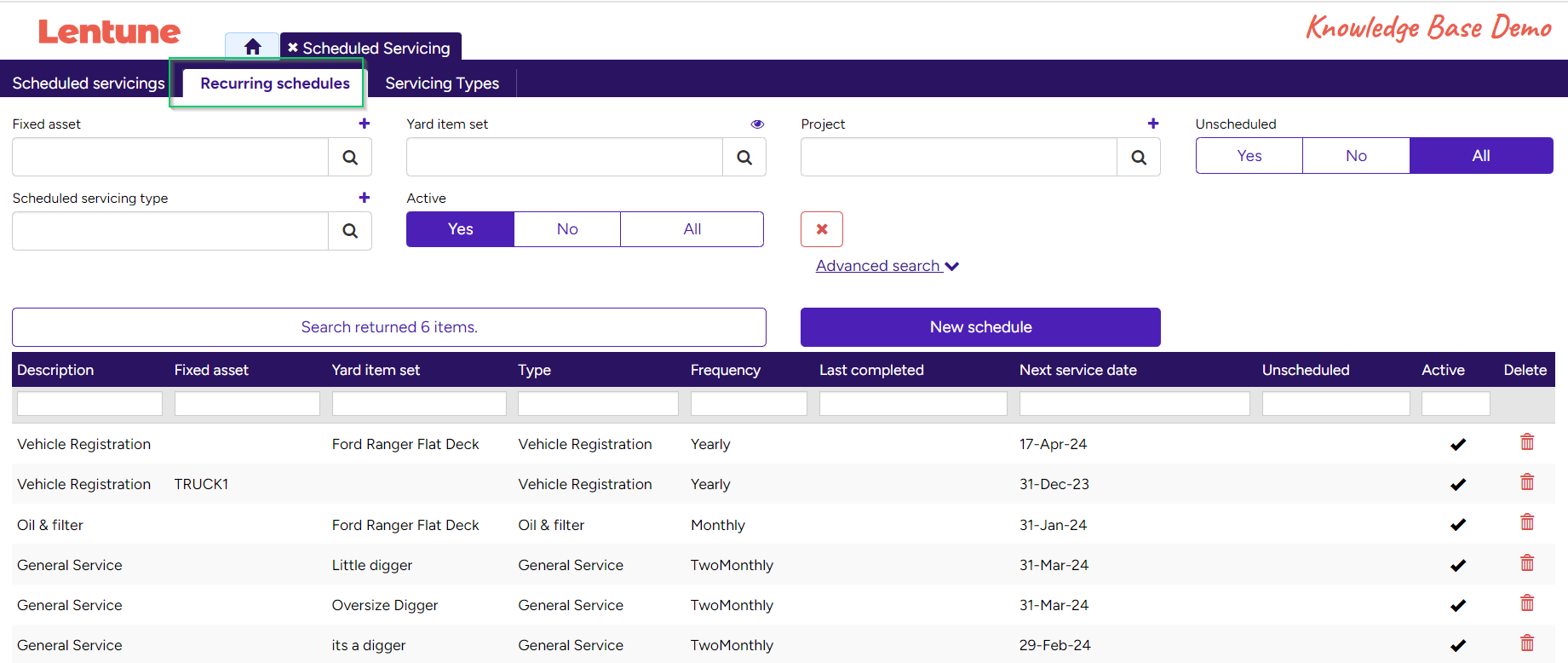Focus the Scheduled servicing type input

tap(170, 231)
